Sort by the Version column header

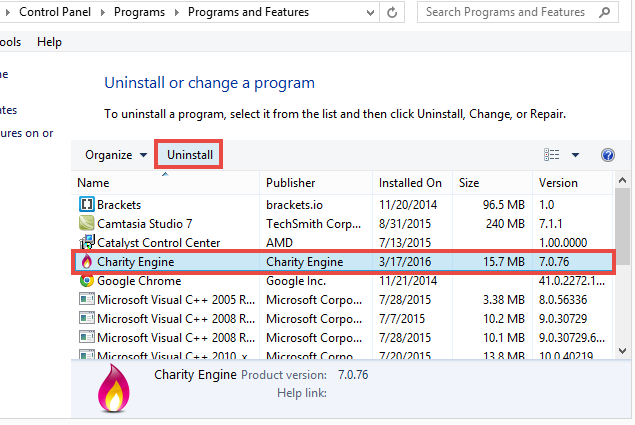[573, 183]
